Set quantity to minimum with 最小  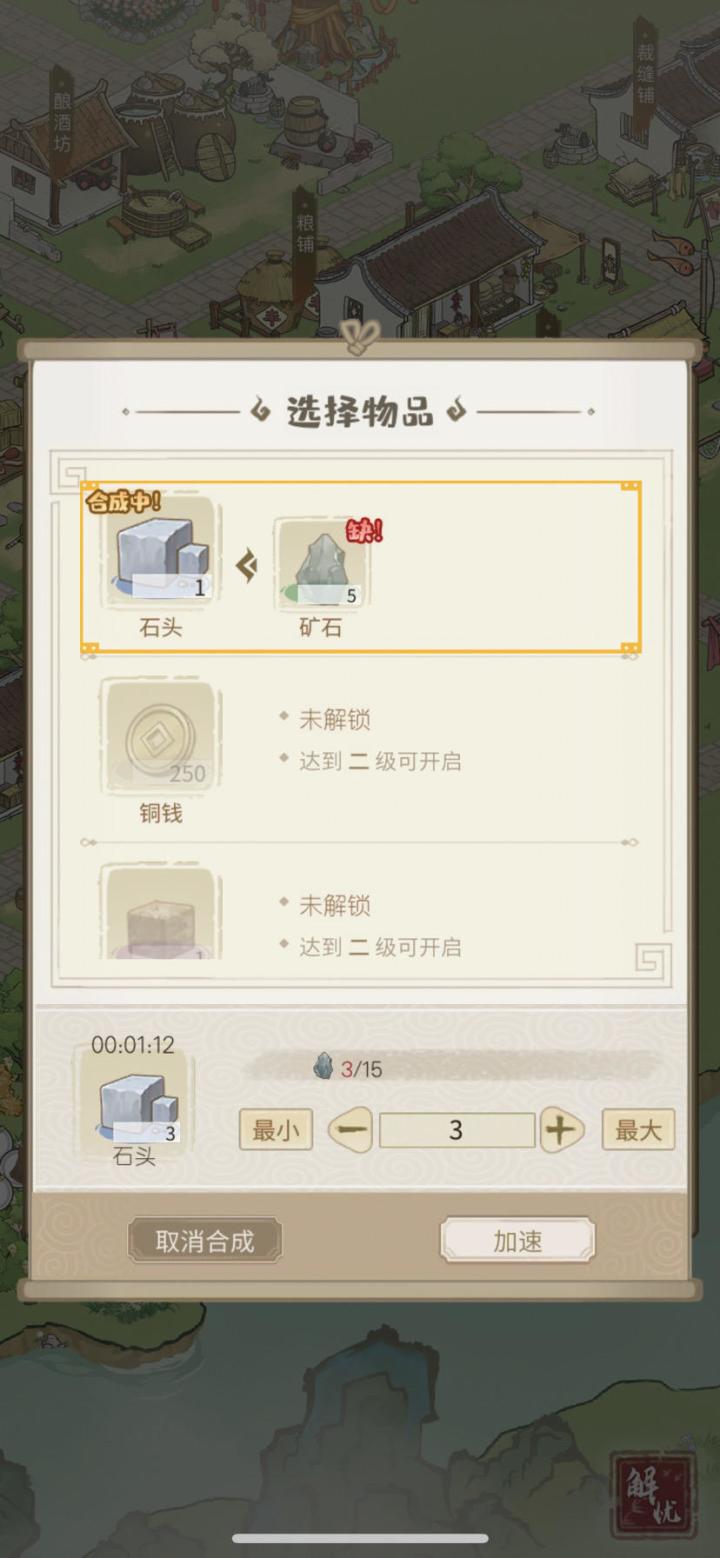276,1130
